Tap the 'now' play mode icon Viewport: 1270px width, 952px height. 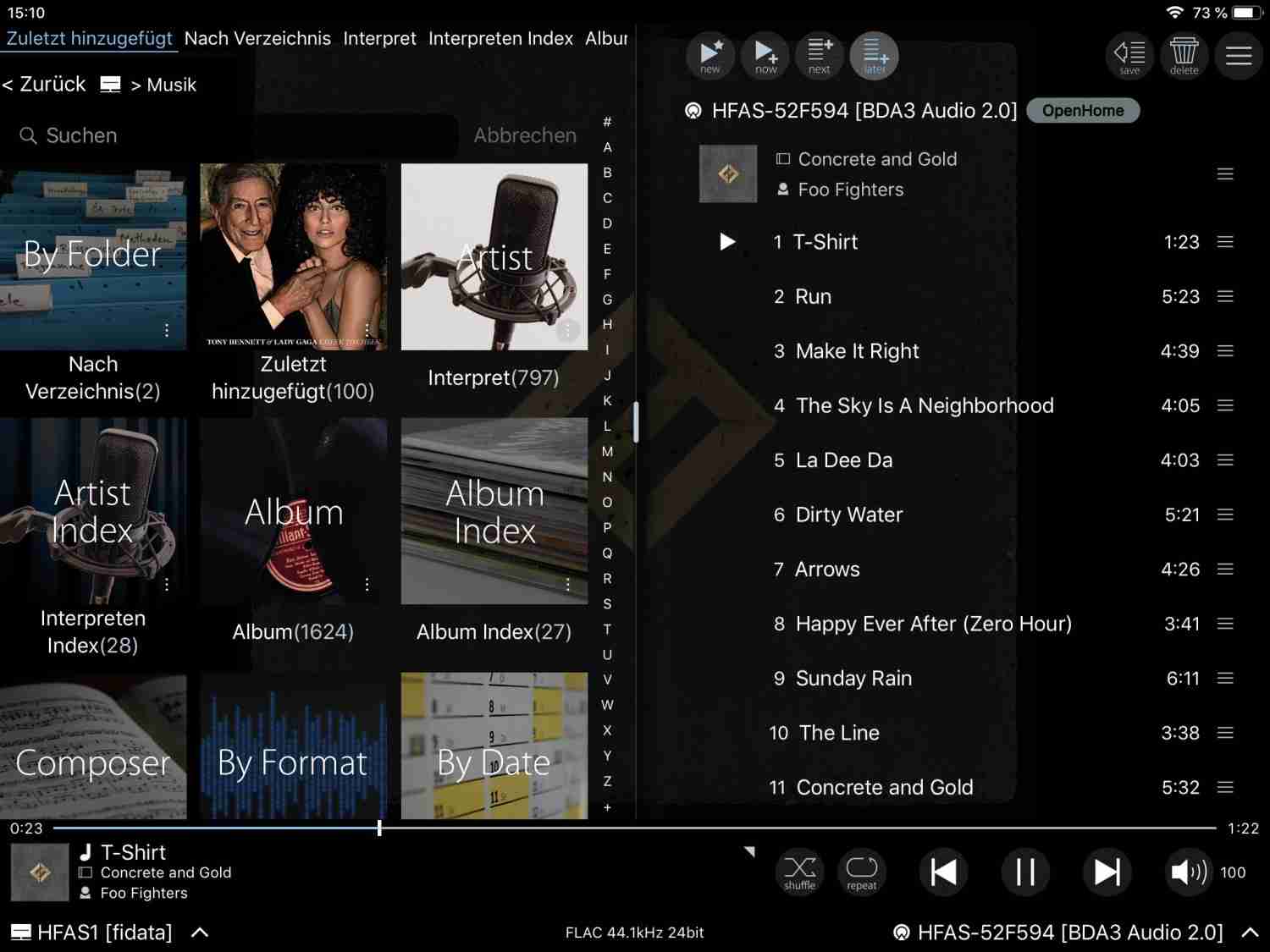tap(765, 56)
